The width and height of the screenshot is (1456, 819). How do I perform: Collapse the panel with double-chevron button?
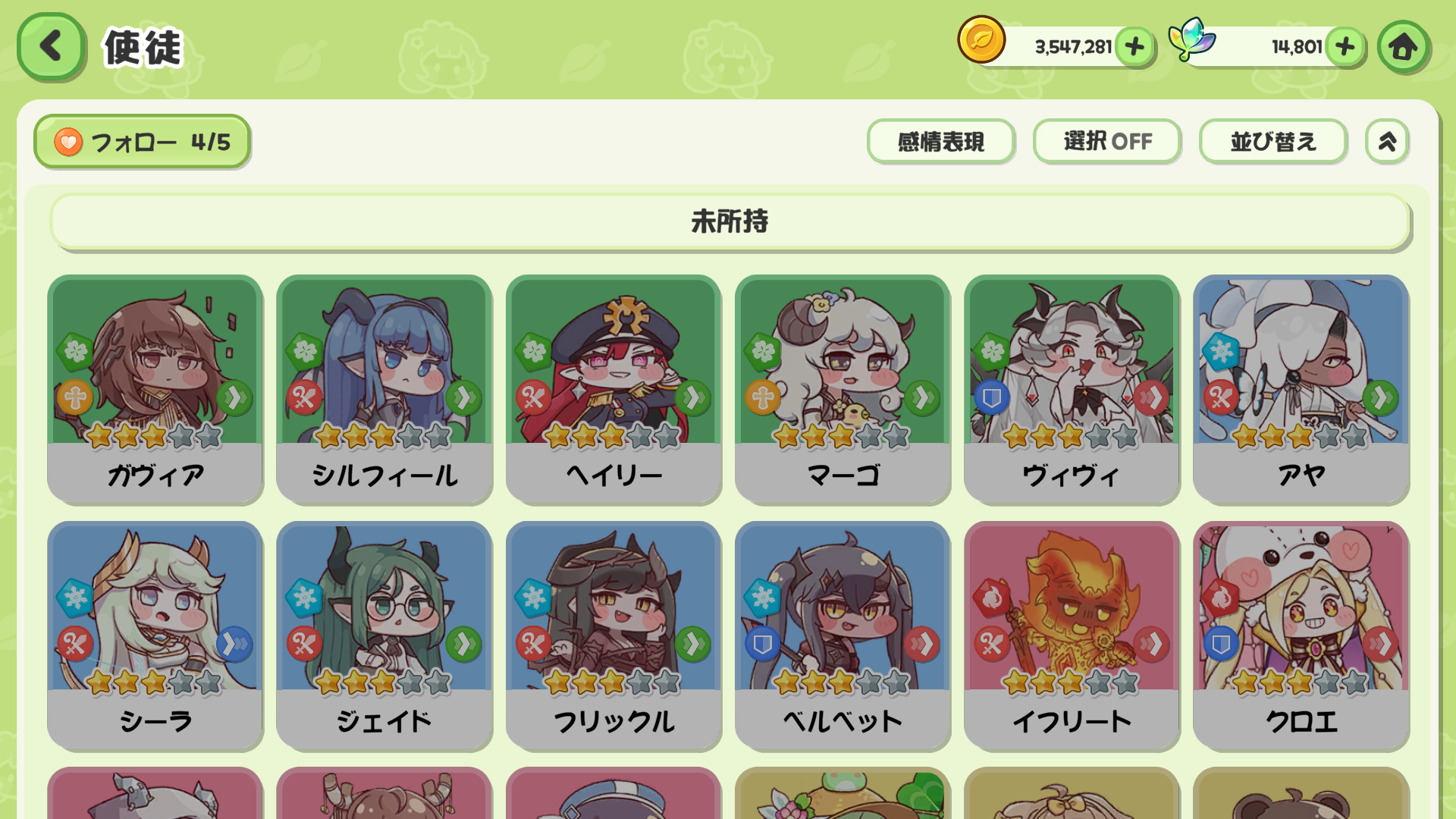1387,142
